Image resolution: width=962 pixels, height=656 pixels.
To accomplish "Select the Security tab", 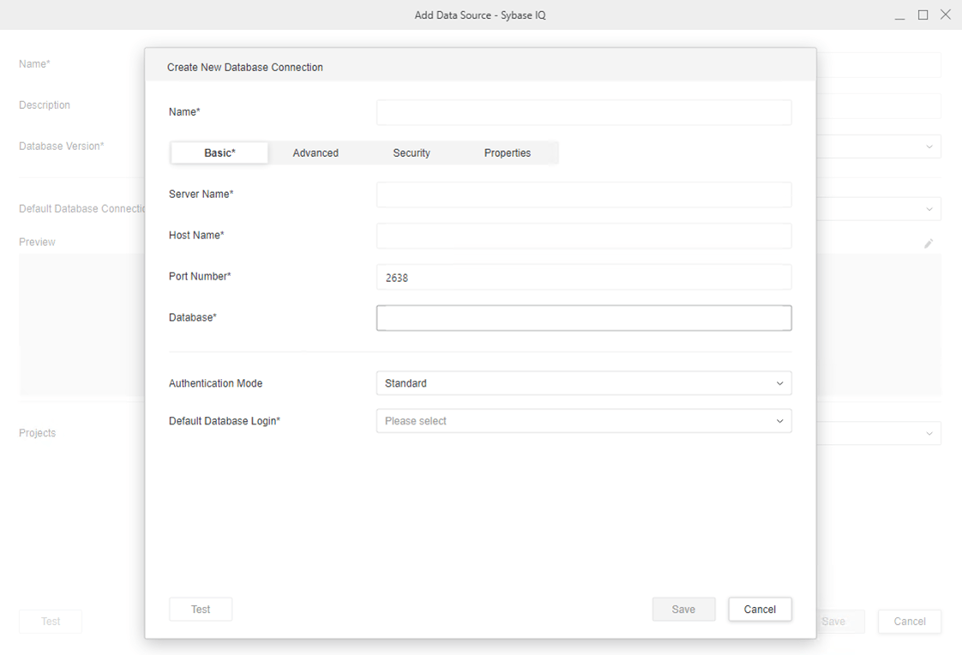I will pos(411,153).
